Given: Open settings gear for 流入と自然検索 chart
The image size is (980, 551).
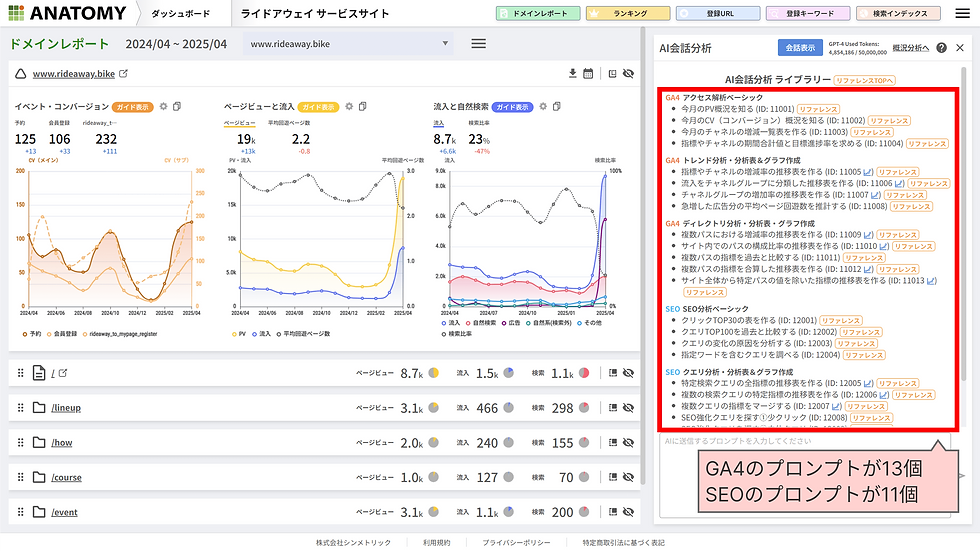Looking at the screenshot, I should click(x=543, y=107).
